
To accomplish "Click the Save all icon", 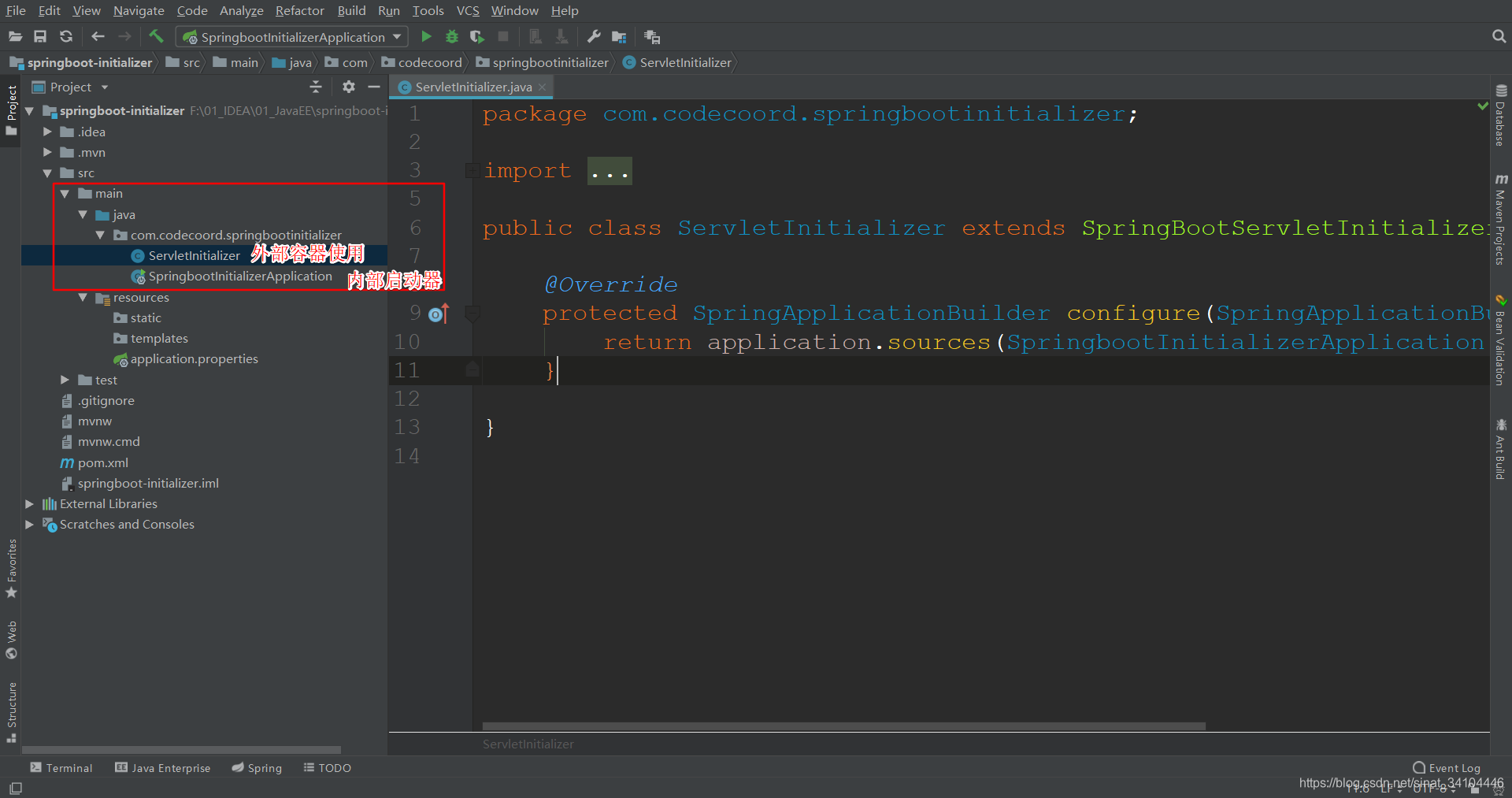I will 40,36.
